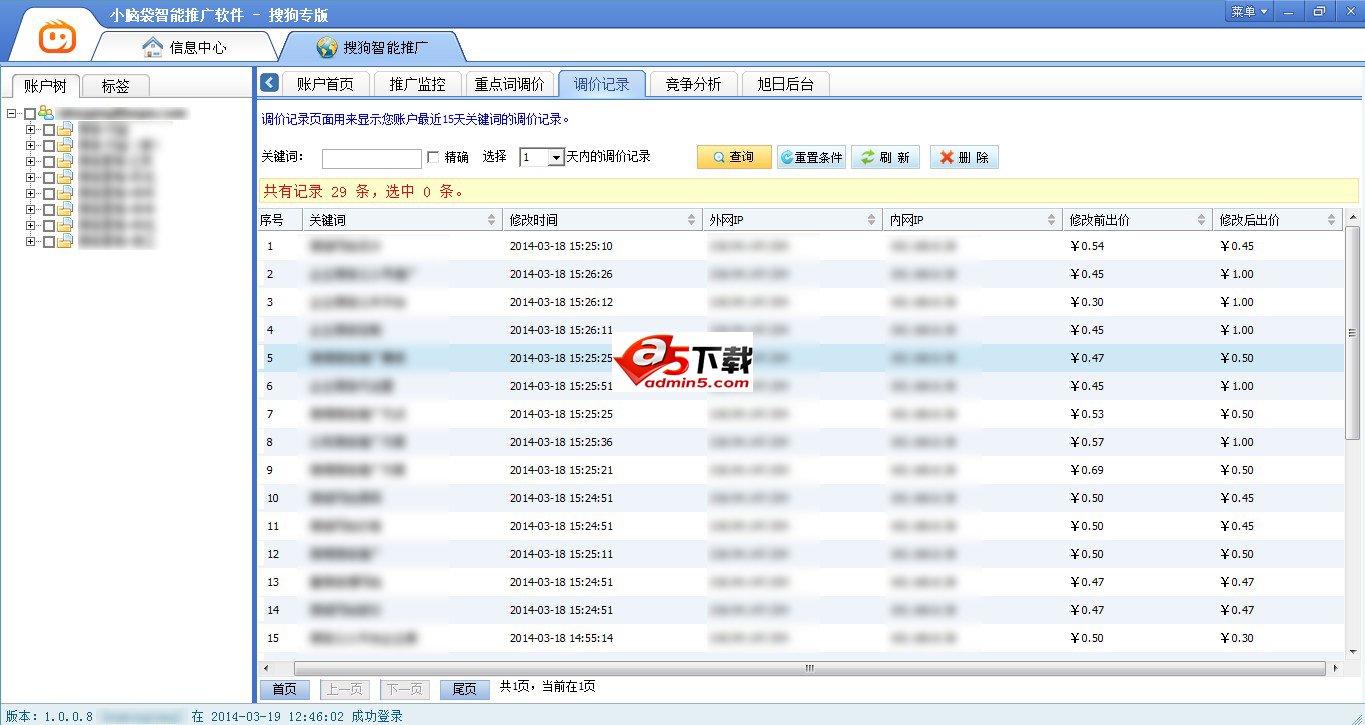Click the orange app logo icon
Screen dimensions: 1365x725
pyautogui.click(x=57, y=37)
